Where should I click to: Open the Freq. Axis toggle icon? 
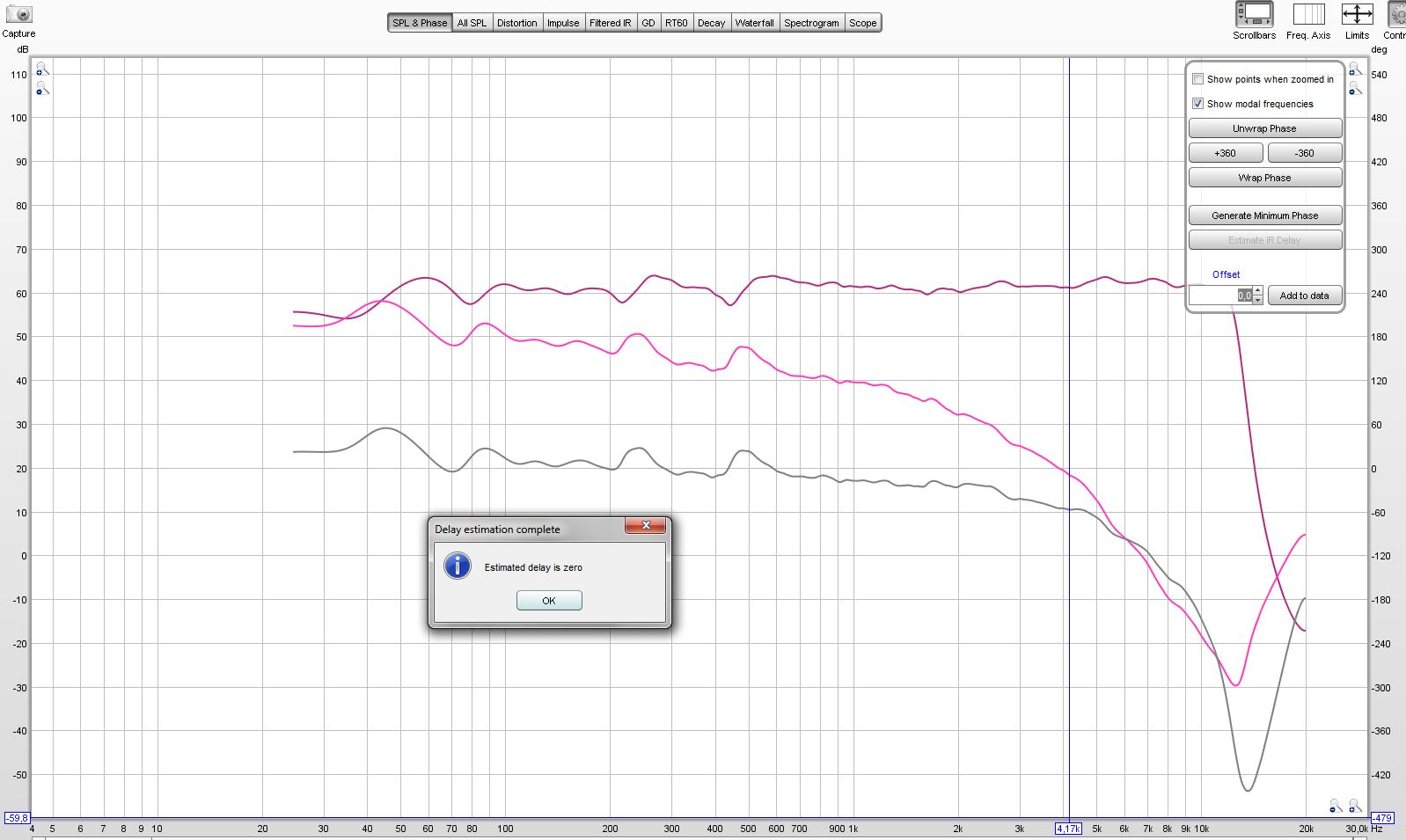click(x=1308, y=14)
